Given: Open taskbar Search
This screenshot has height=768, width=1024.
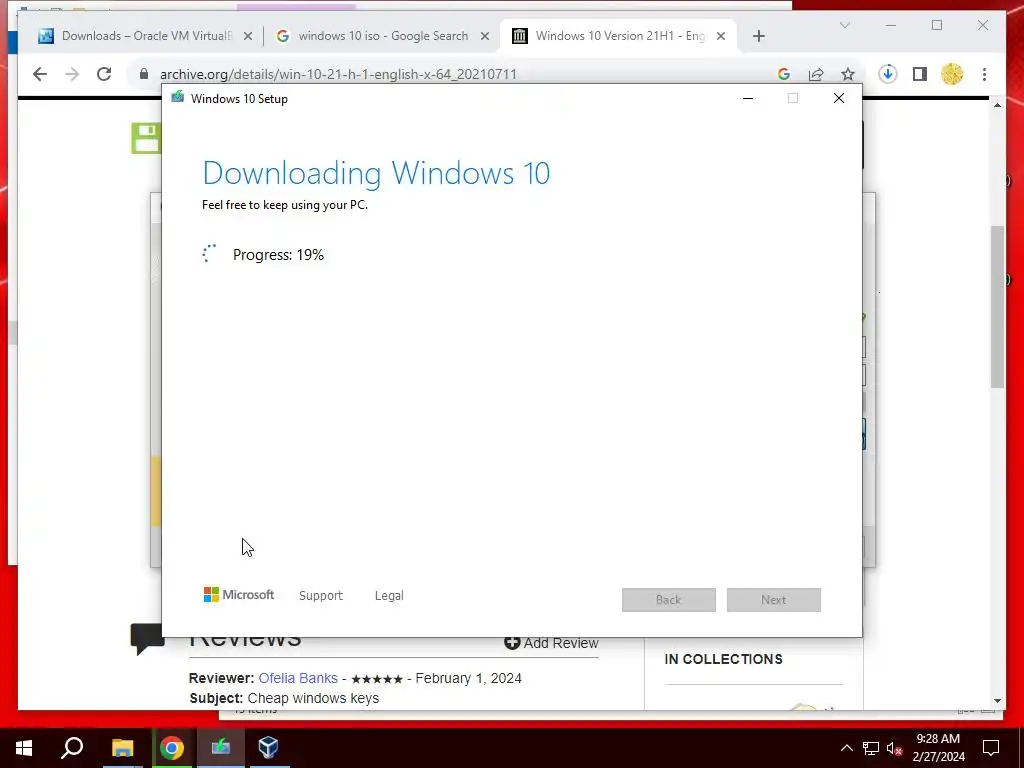Looking at the screenshot, I should (72, 748).
